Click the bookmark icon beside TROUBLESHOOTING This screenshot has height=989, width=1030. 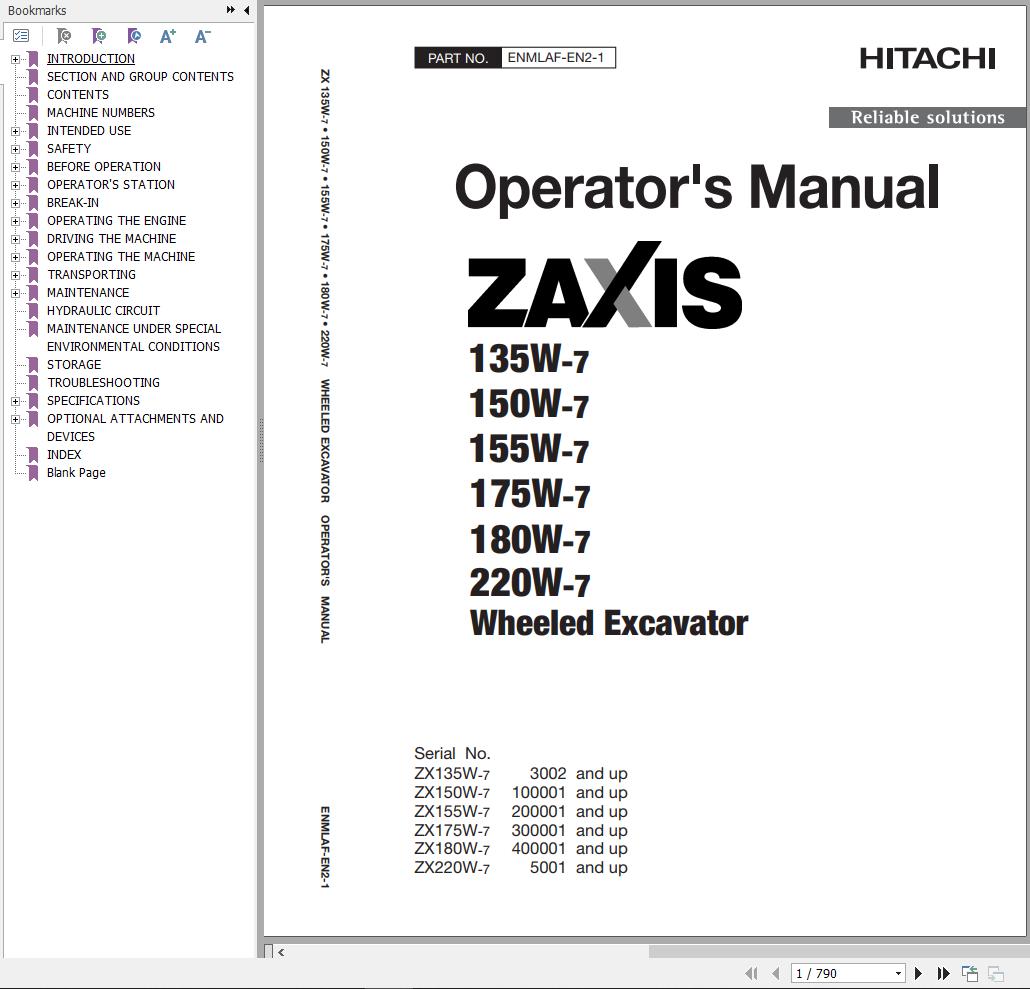[33, 383]
